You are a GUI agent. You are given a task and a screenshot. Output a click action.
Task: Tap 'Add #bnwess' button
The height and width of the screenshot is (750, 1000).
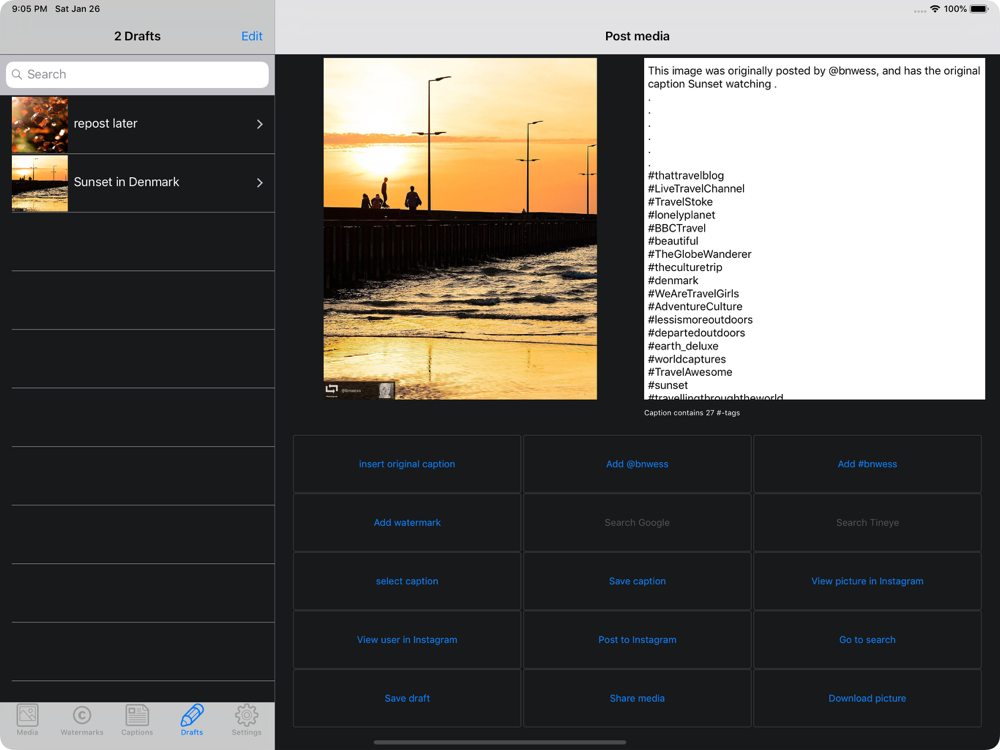tap(867, 464)
